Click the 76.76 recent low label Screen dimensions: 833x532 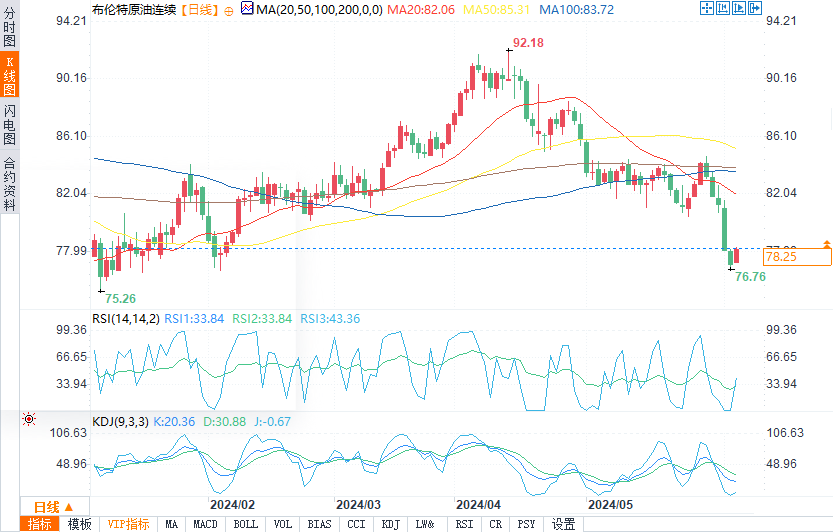(x=750, y=276)
